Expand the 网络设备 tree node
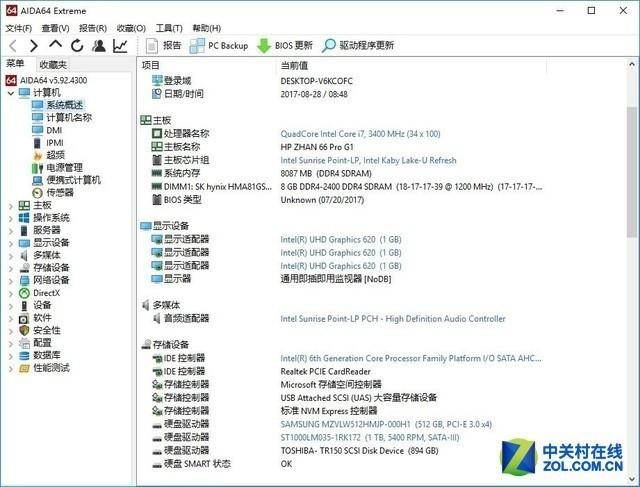This screenshot has width=640, height=487. (11, 281)
